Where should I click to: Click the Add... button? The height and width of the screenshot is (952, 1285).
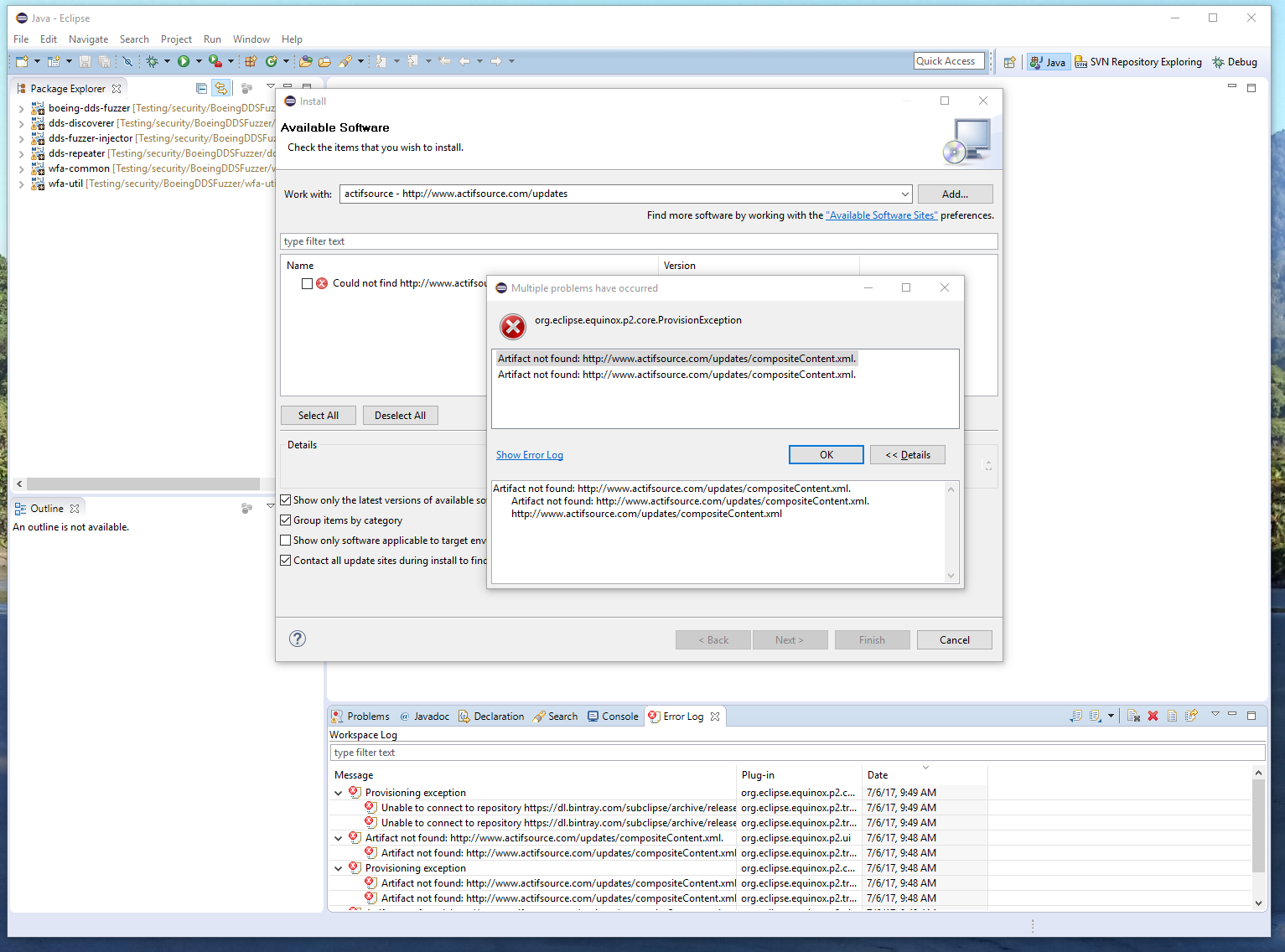point(955,194)
